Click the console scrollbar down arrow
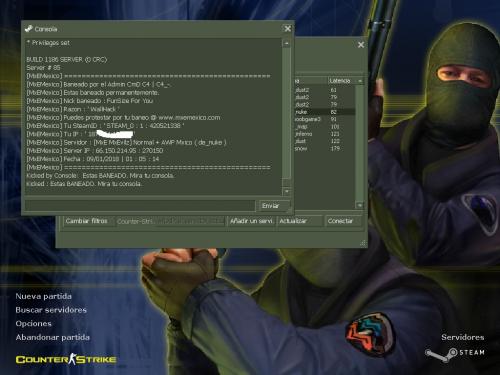This screenshot has width=500, height=375. [286, 191]
